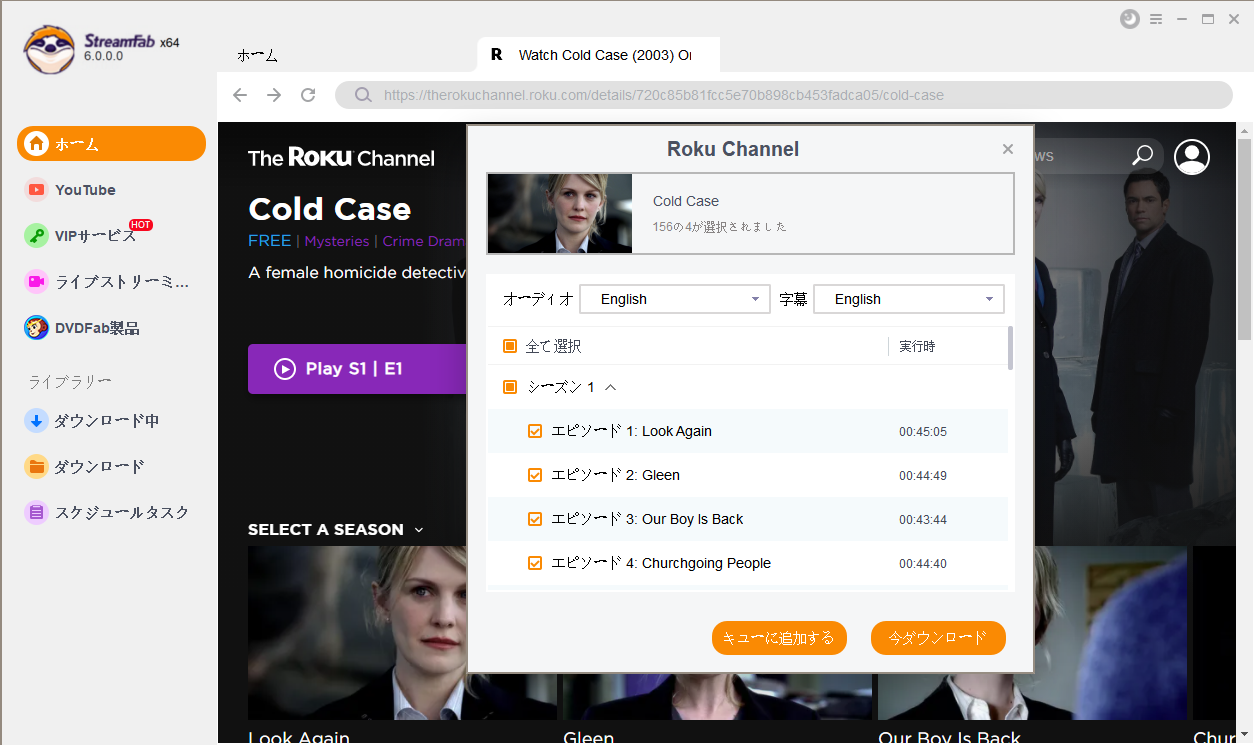Viewport: 1254px width, 745px height.
Task: Uncheck エピソード 1: Look Again
Action: pyautogui.click(x=535, y=431)
